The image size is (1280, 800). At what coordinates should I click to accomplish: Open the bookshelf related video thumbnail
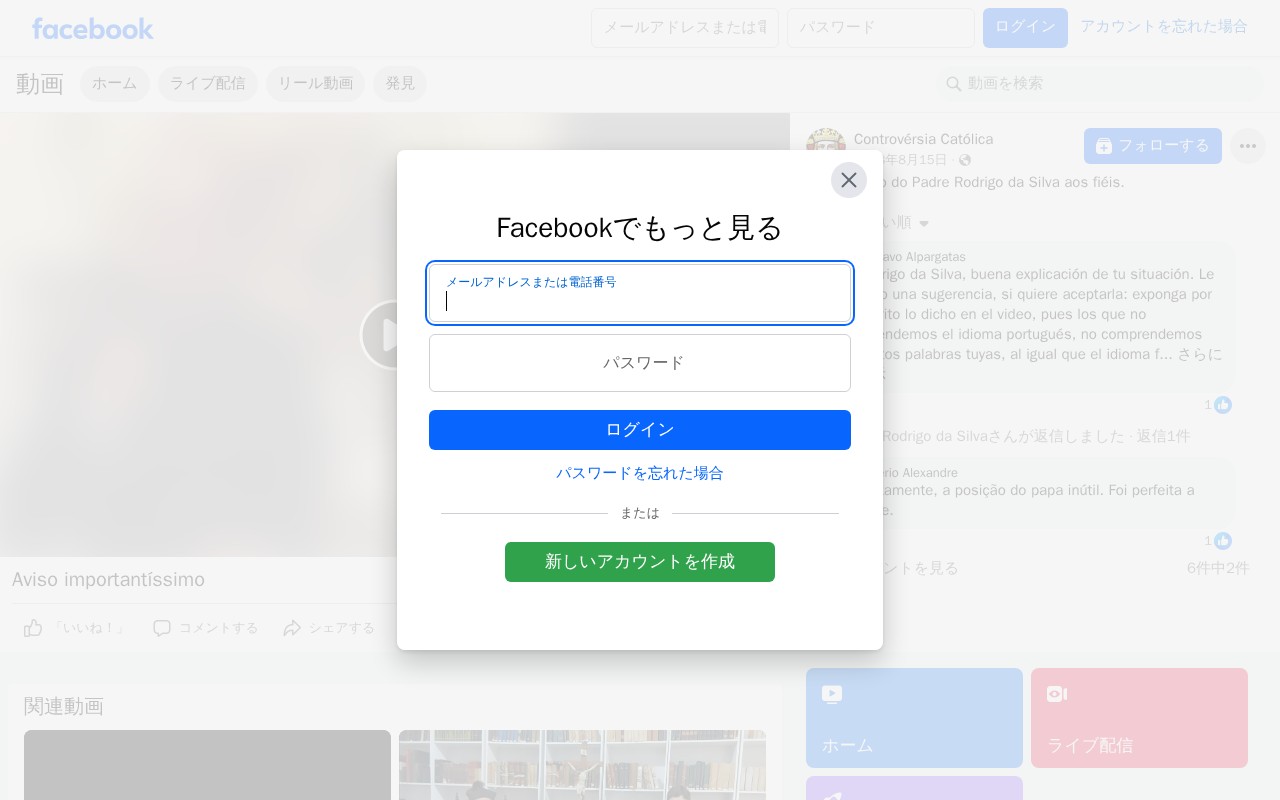click(x=582, y=765)
